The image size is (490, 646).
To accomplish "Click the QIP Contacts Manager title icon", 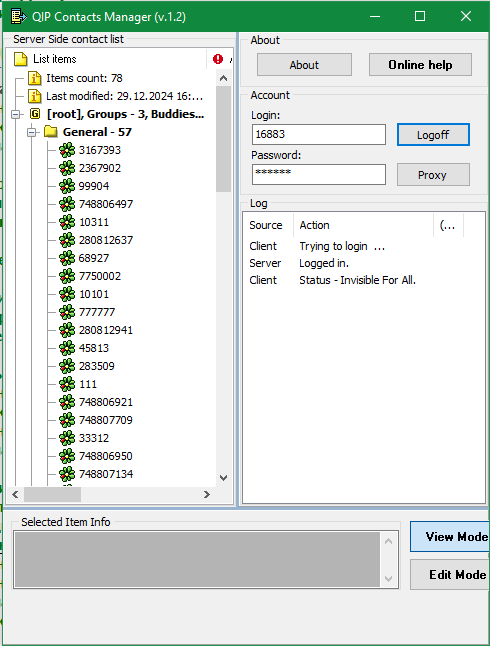I will tap(19, 16).
